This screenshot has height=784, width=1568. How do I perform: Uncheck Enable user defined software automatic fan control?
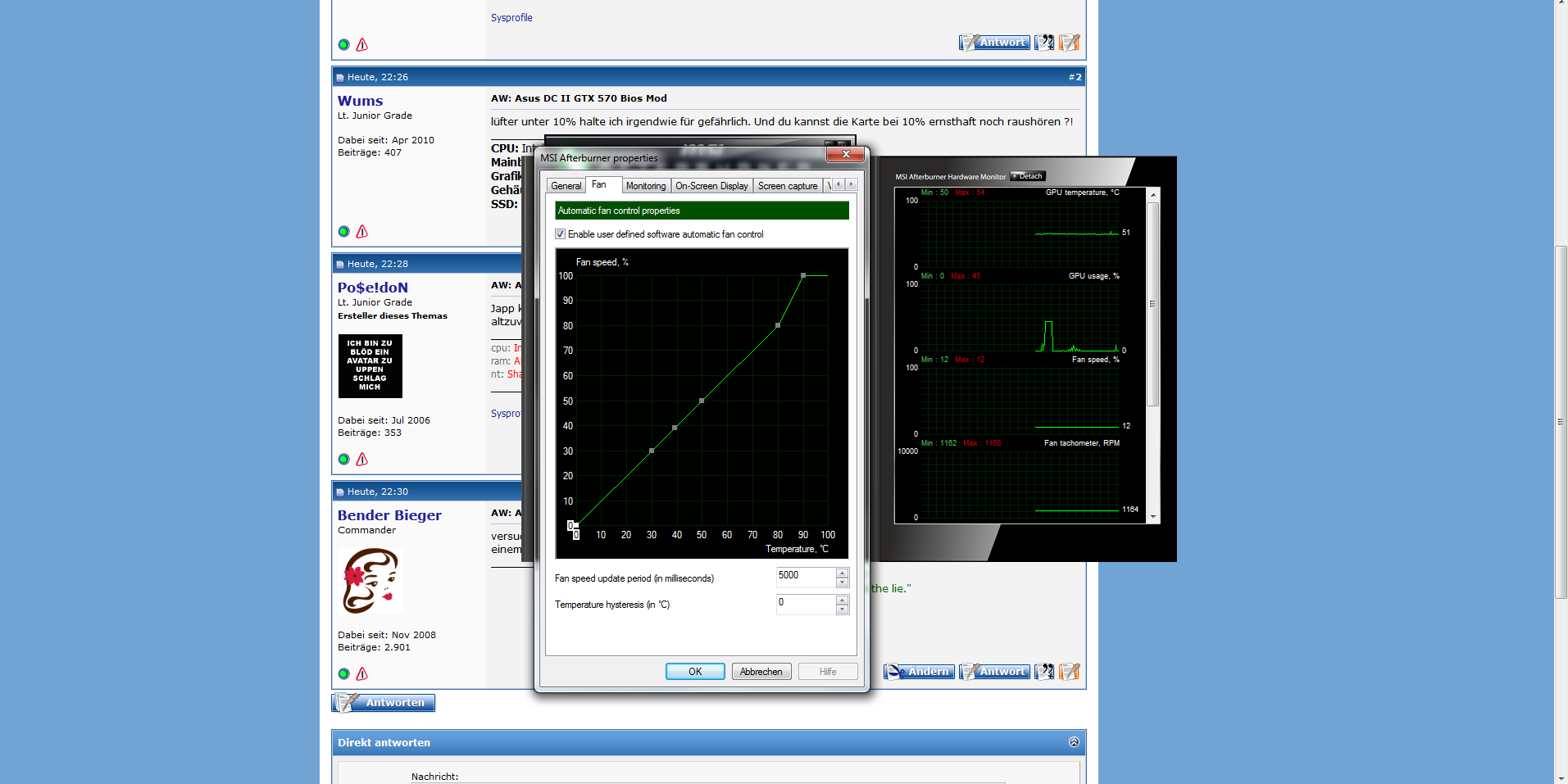[x=561, y=234]
